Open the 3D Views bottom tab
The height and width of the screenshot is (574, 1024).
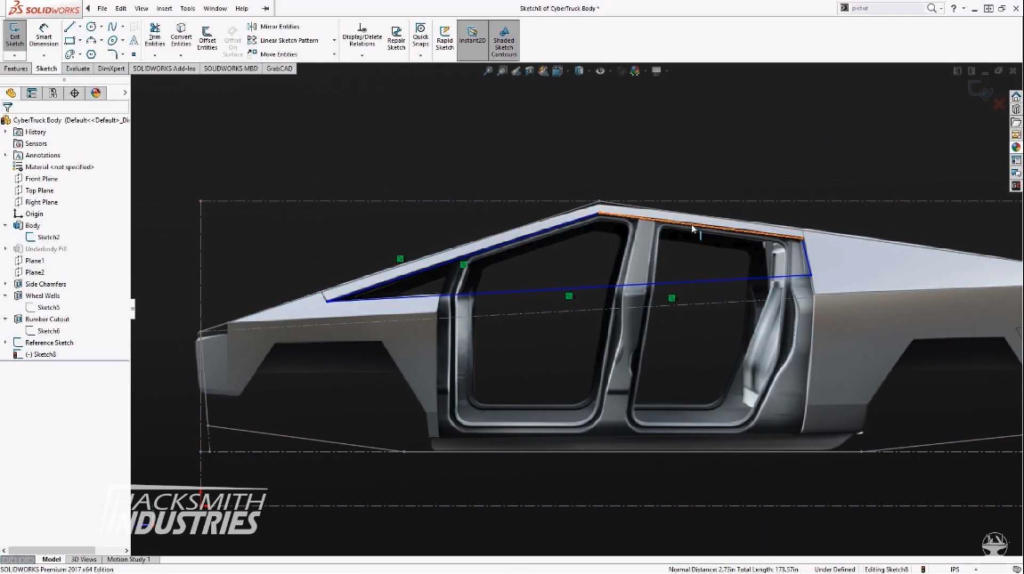tap(84, 559)
